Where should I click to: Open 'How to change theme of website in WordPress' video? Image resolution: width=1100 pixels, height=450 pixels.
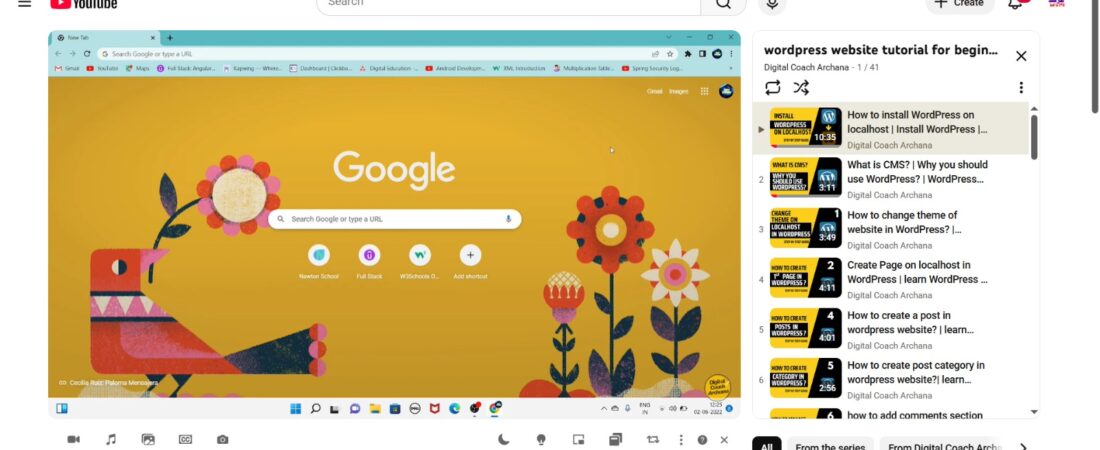coord(904,222)
